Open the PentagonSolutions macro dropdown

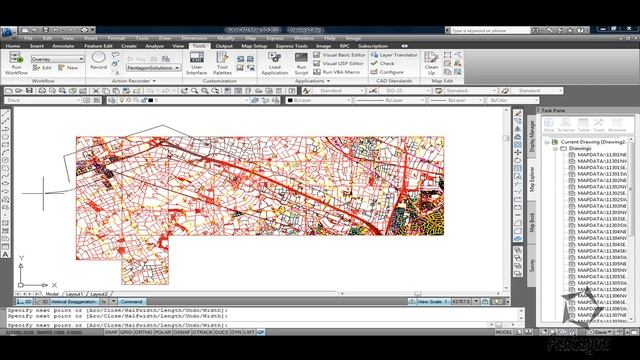pos(153,68)
